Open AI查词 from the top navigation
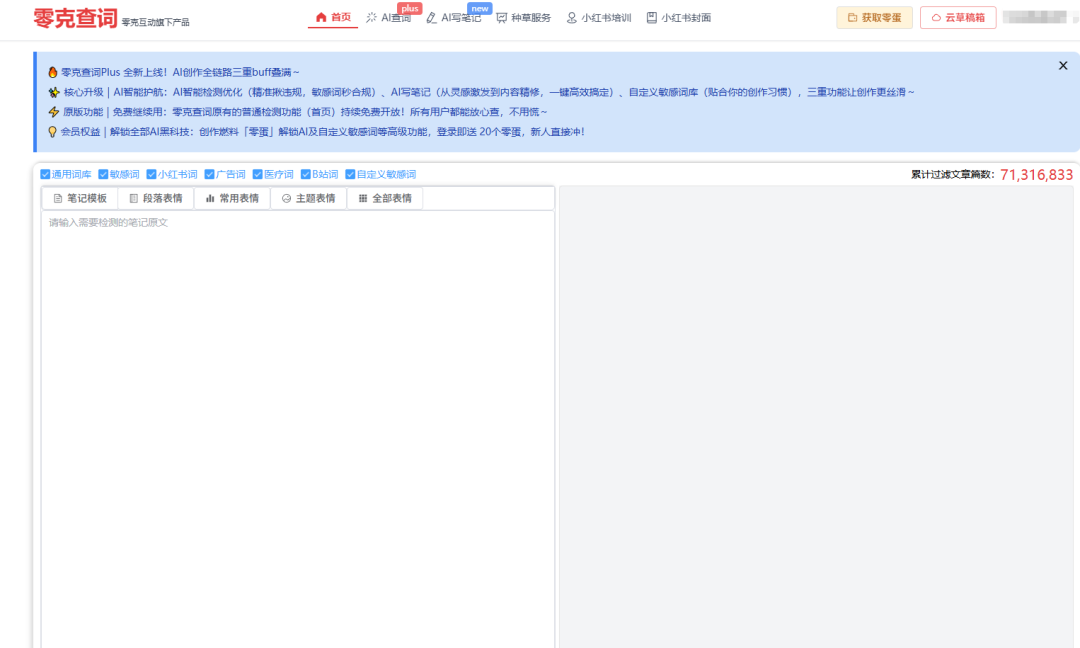 (x=389, y=17)
